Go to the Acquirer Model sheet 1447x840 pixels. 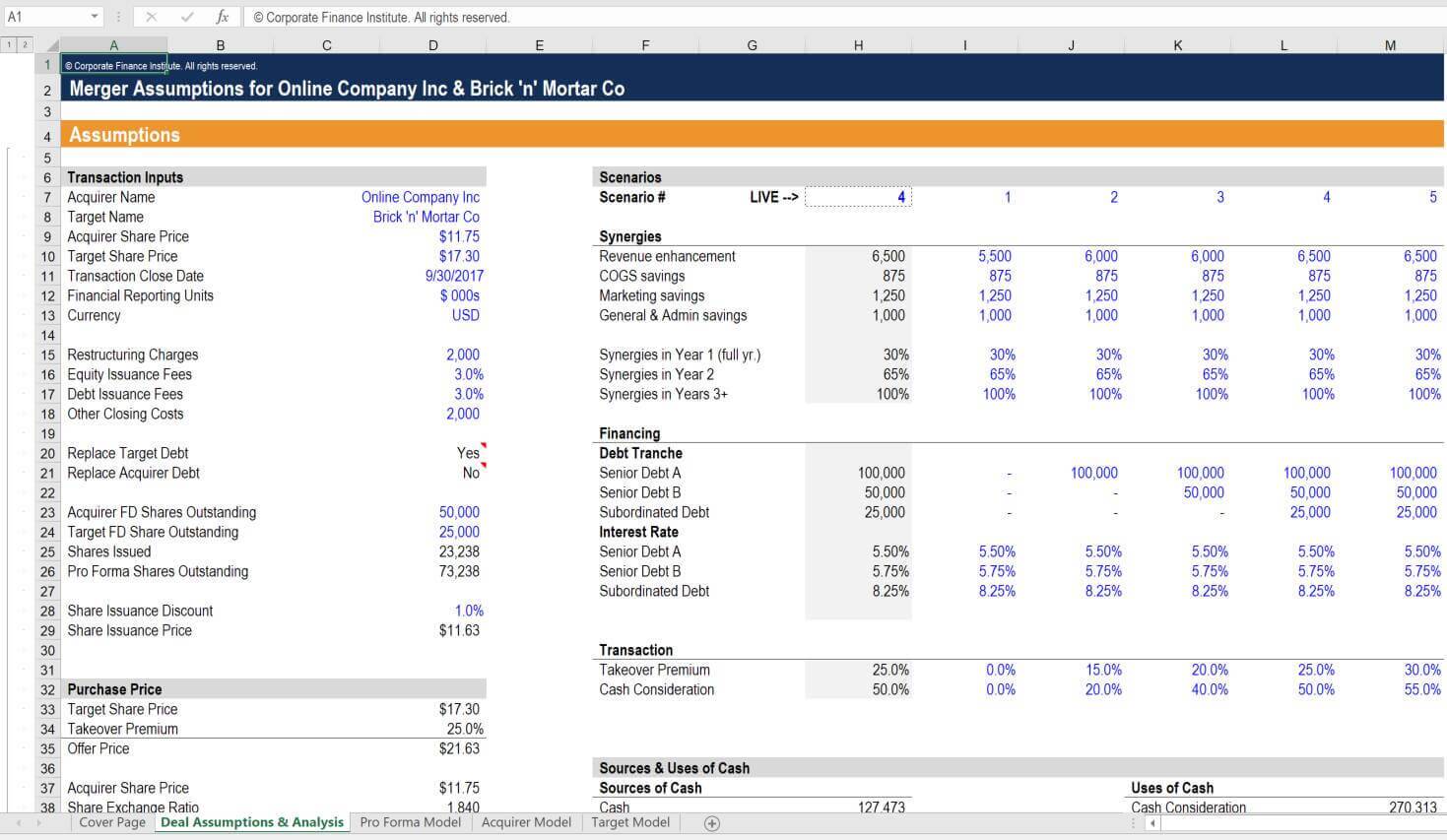(526, 822)
